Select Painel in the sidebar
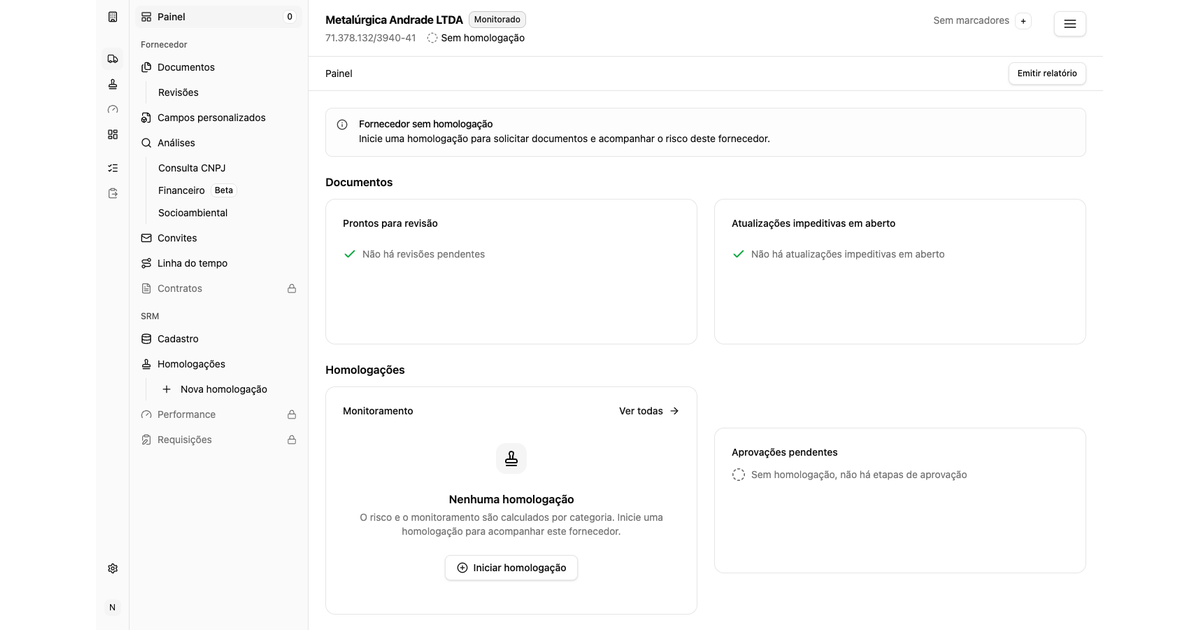The image size is (1200, 630). [x=219, y=17]
